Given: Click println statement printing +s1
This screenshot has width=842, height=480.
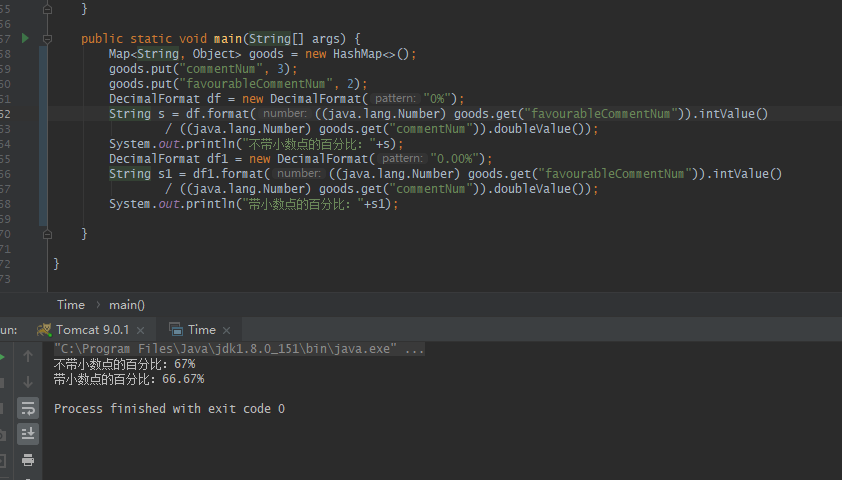Looking at the screenshot, I should (253, 204).
